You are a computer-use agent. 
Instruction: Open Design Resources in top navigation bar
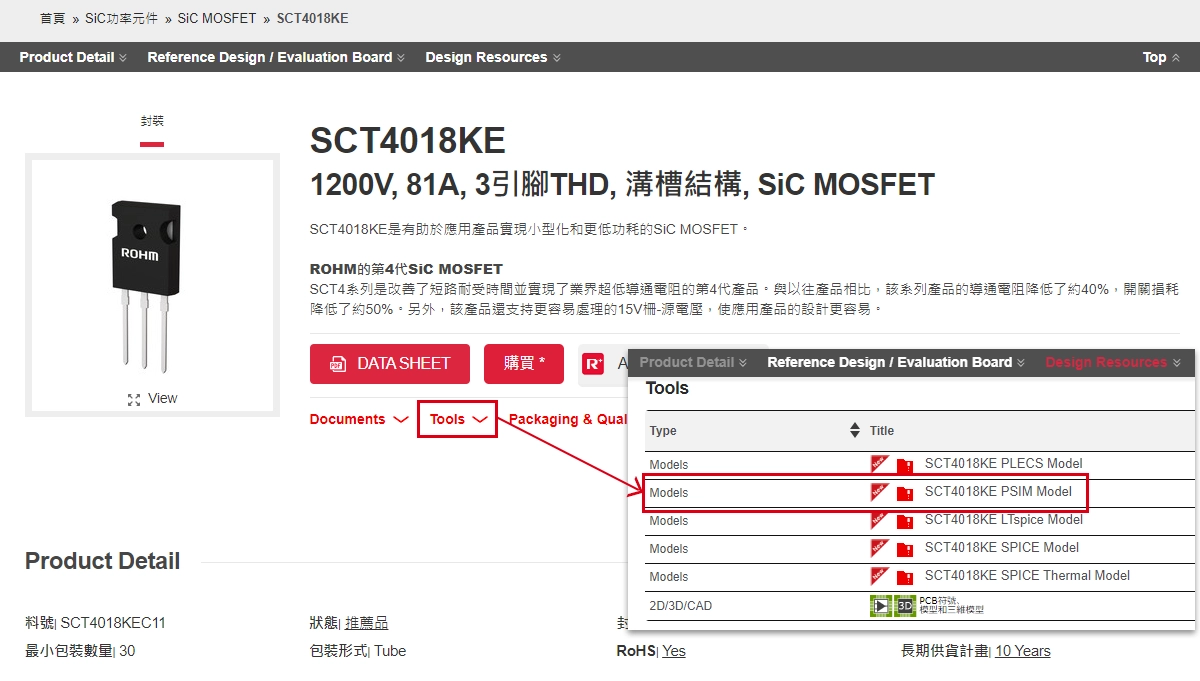click(486, 57)
